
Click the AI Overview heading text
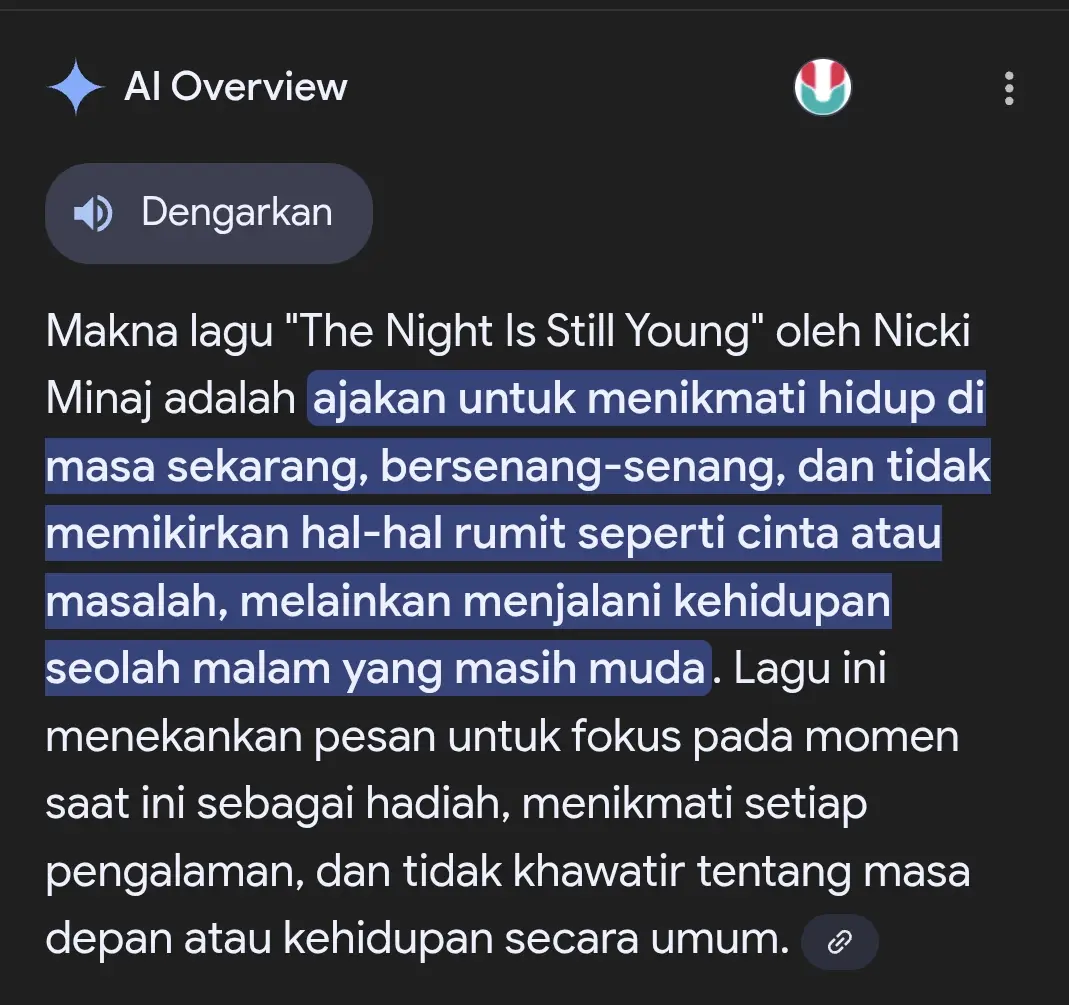point(236,87)
